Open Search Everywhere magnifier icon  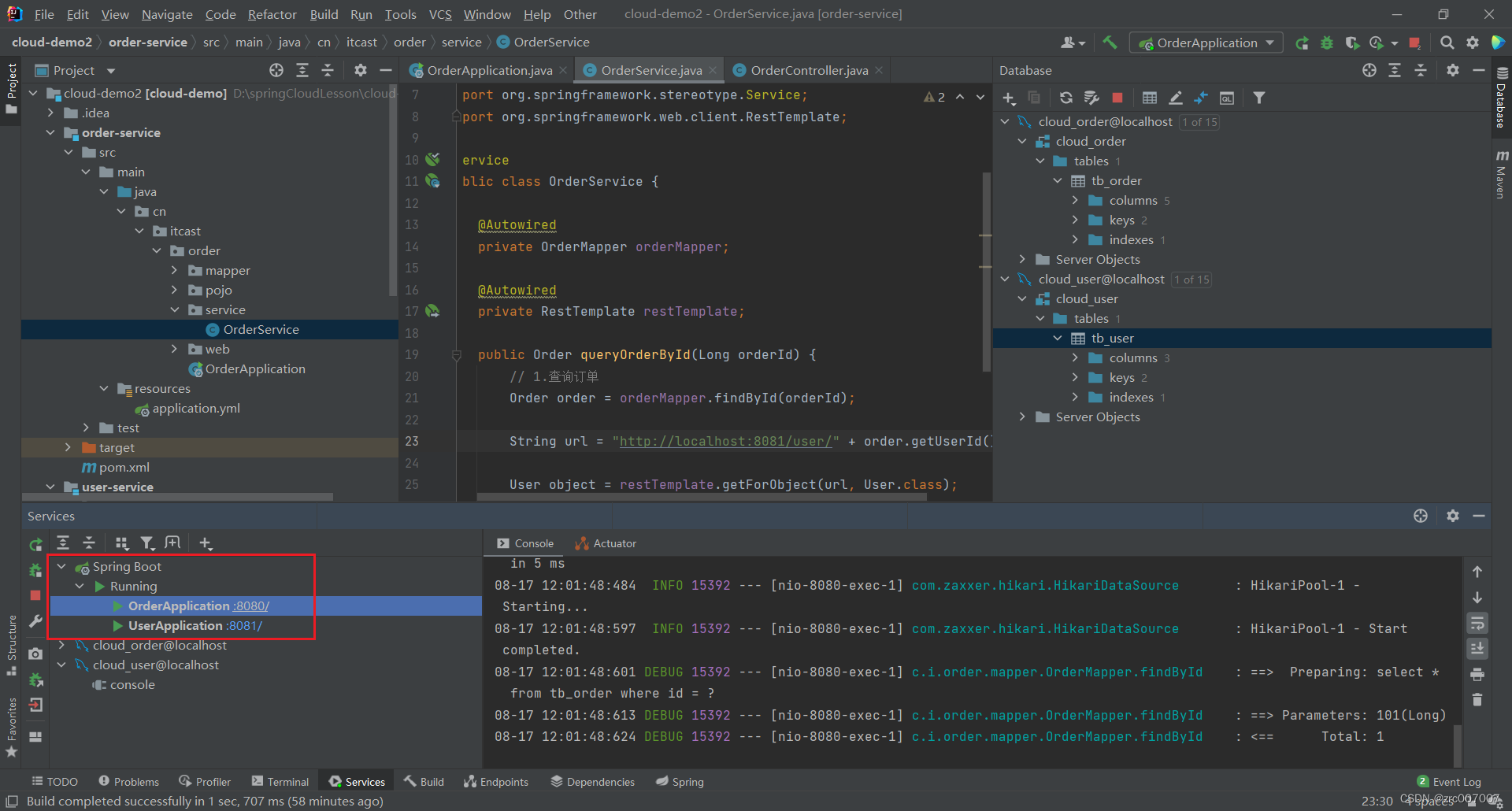[1447, 43]
